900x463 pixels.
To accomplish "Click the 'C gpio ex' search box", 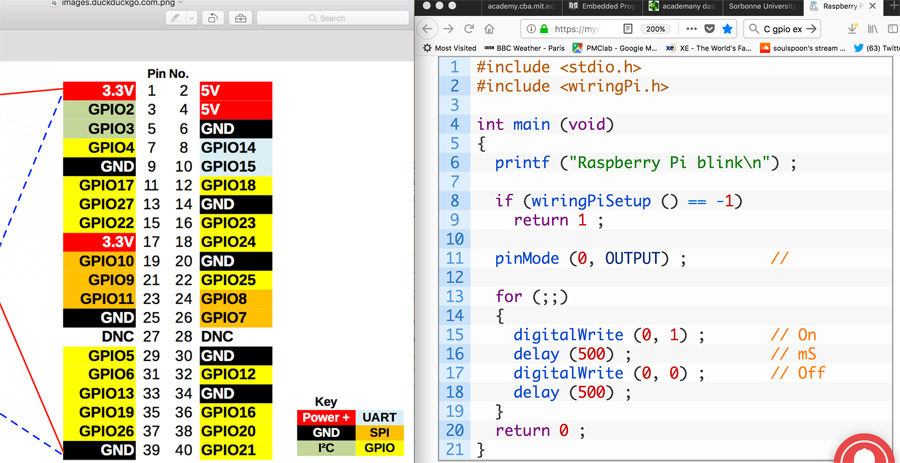I will (782, 29).
